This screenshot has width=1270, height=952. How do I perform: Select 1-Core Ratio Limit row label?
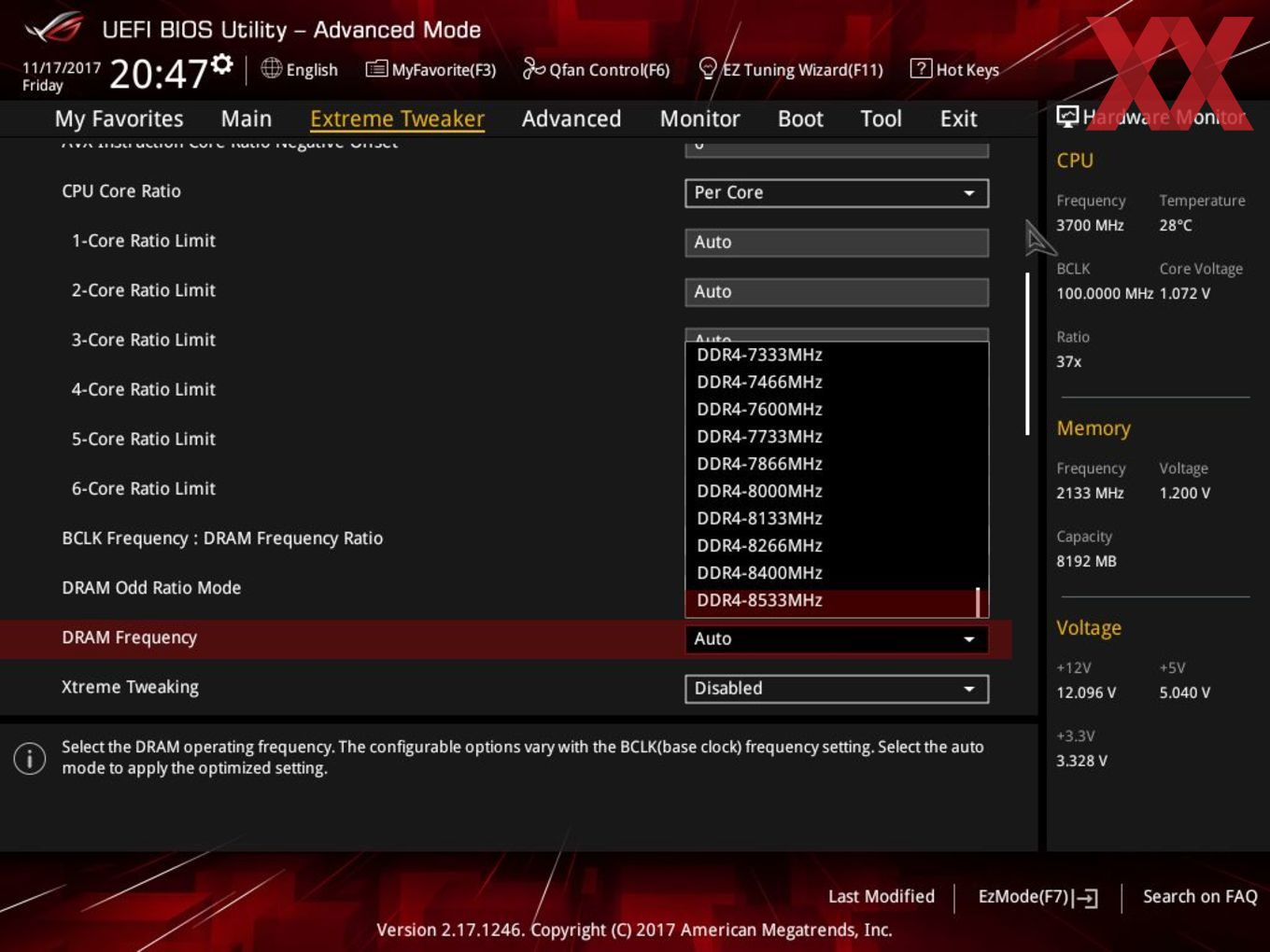pyautogui.click(x=144, y=240)
